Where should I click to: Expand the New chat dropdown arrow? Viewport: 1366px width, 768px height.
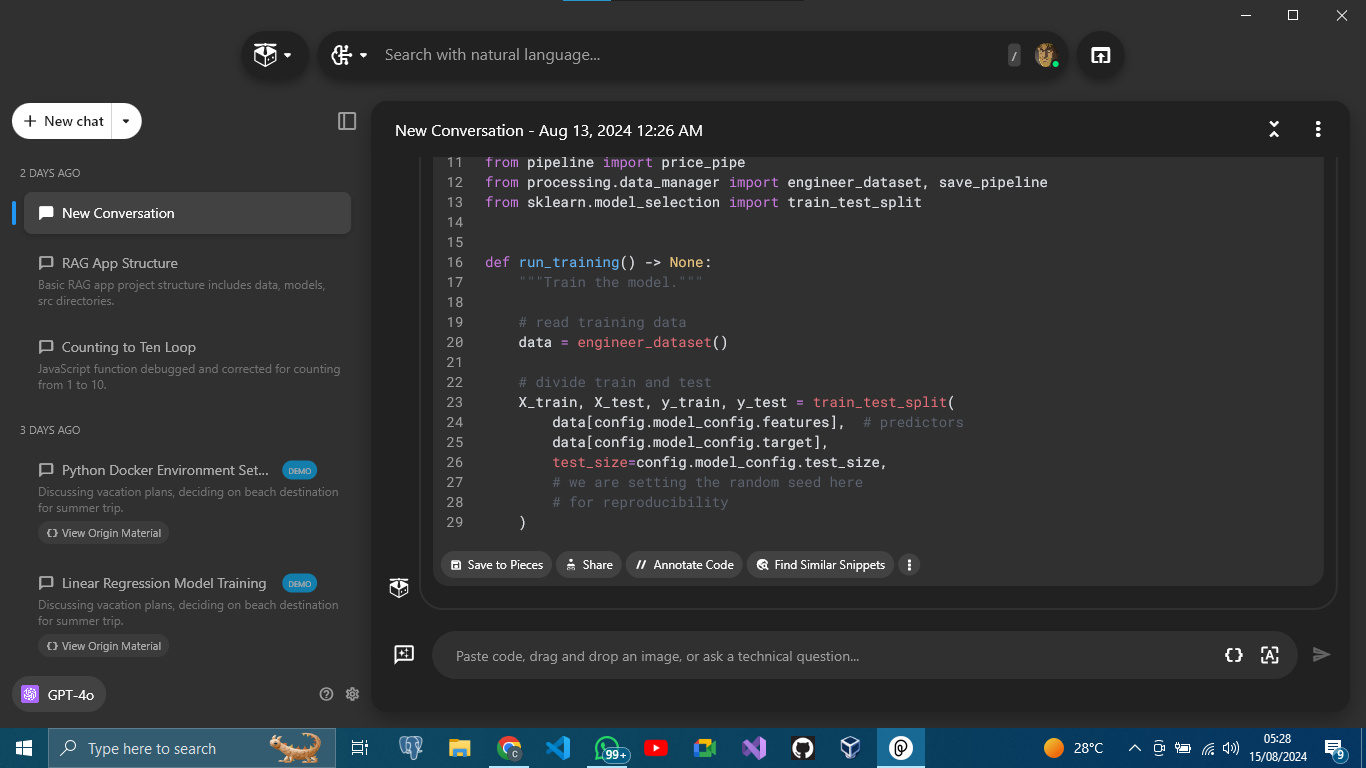point(126,121)
